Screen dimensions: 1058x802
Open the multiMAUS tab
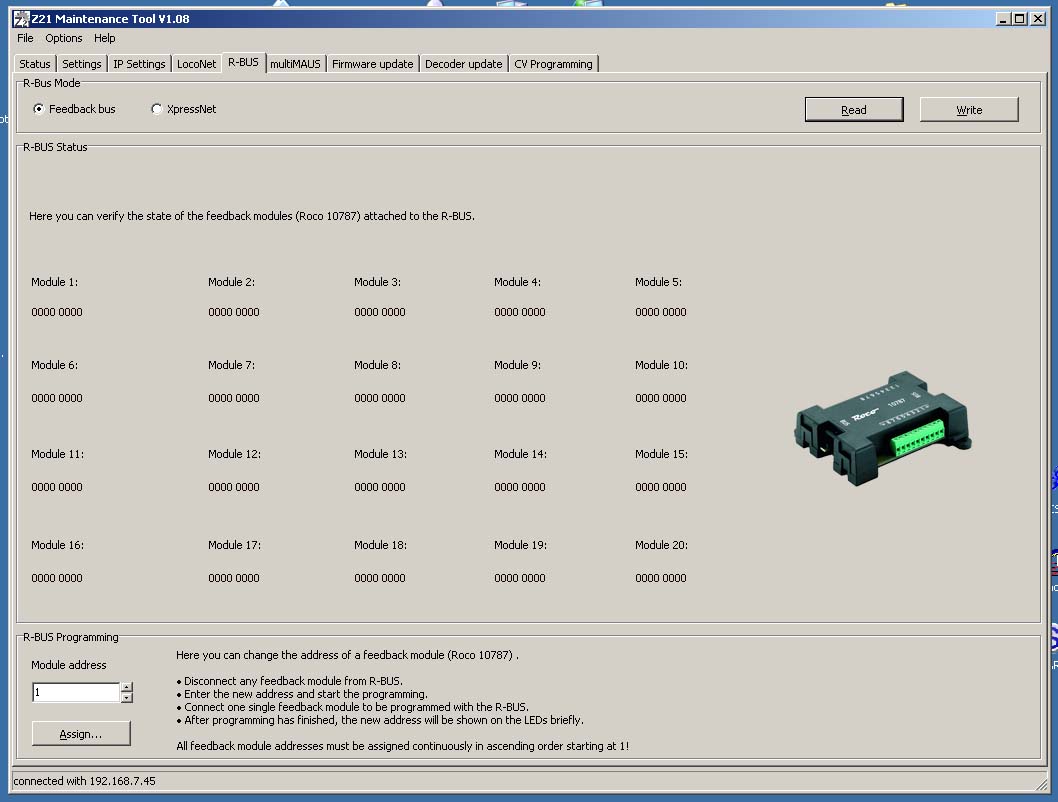296,64
